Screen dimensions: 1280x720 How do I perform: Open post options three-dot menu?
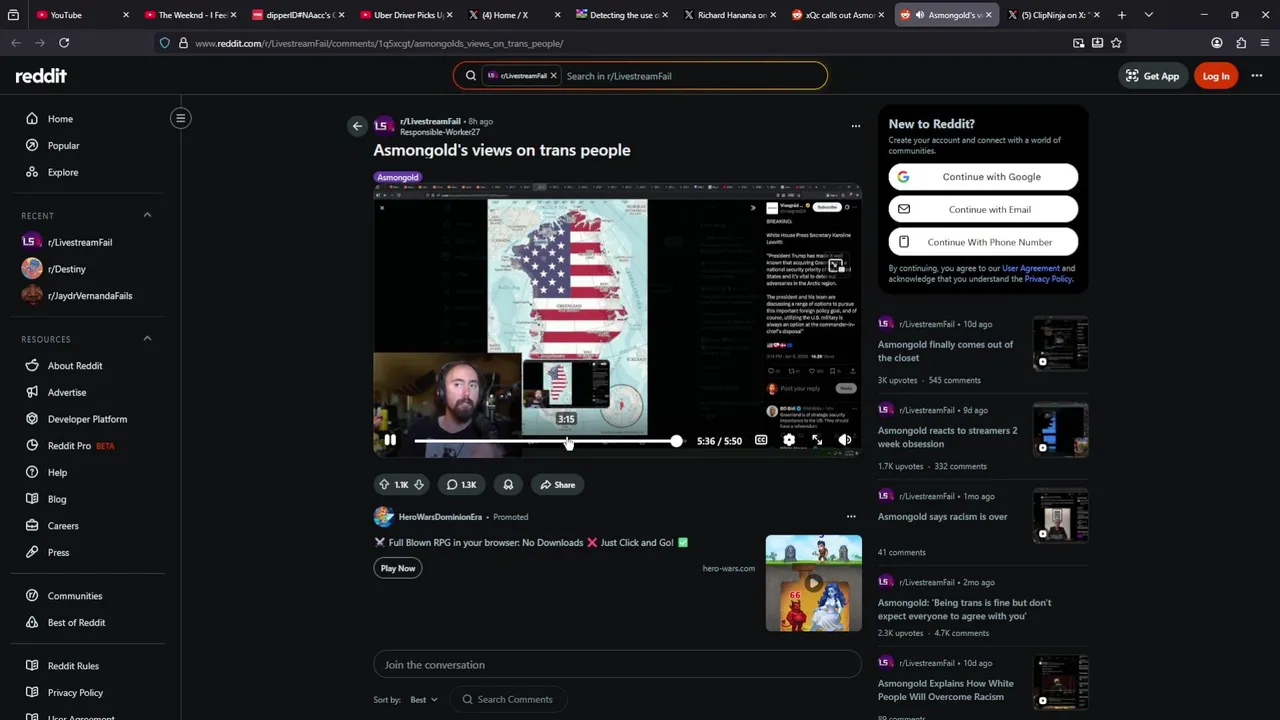point(855,126)
